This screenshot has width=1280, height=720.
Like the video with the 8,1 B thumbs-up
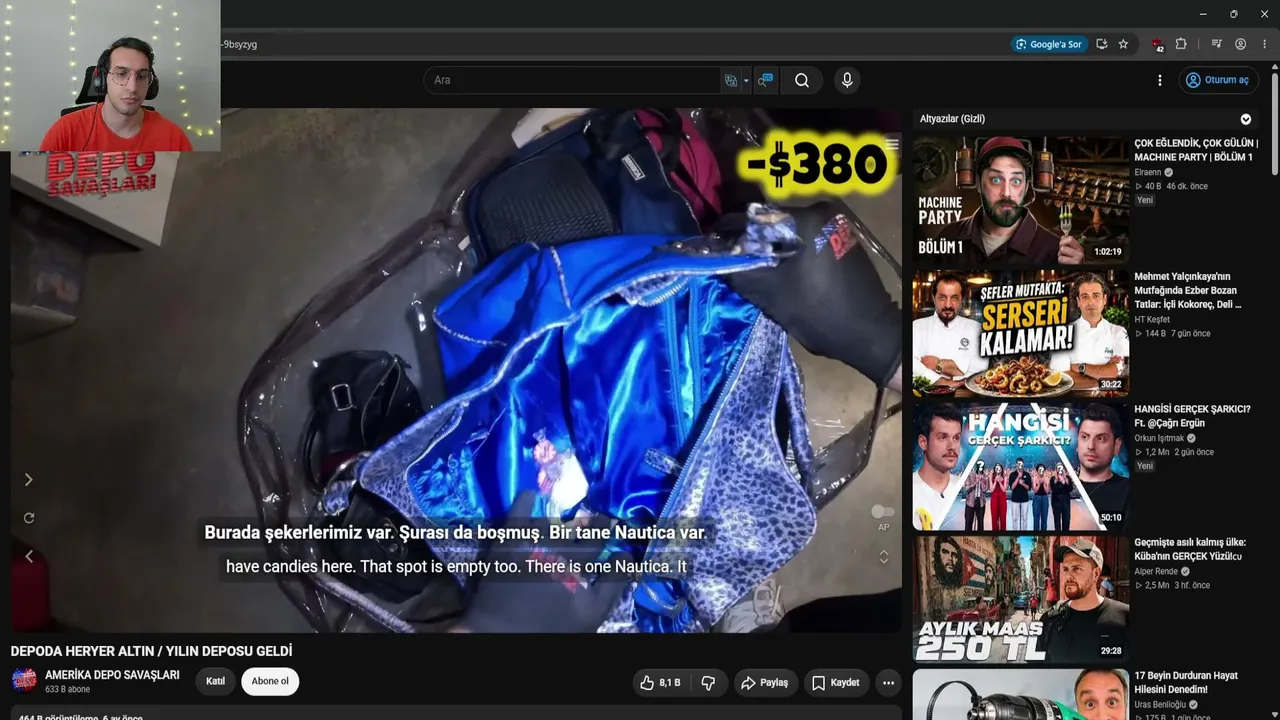pos(660,683)
